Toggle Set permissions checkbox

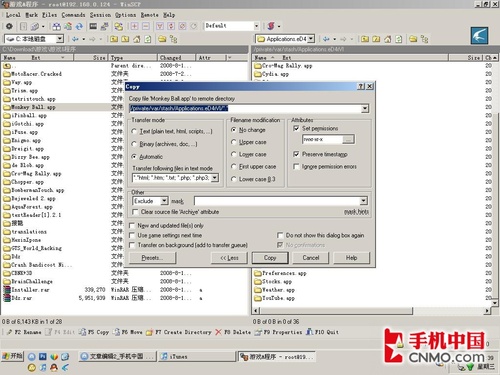coord(296,128)
